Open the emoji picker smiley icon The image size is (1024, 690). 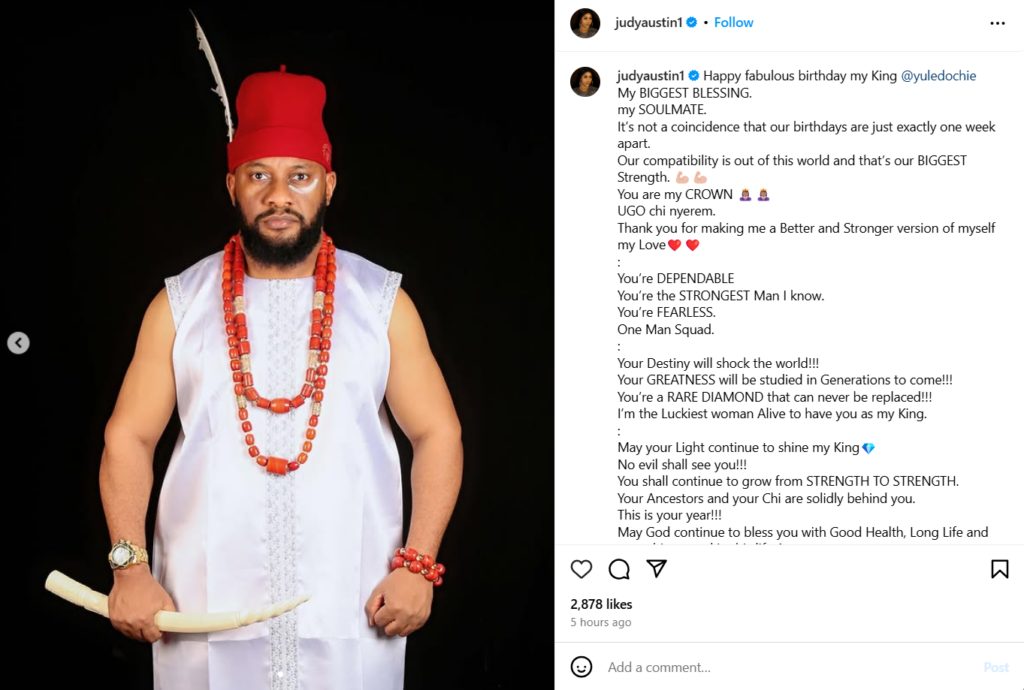tap(581, 667)
